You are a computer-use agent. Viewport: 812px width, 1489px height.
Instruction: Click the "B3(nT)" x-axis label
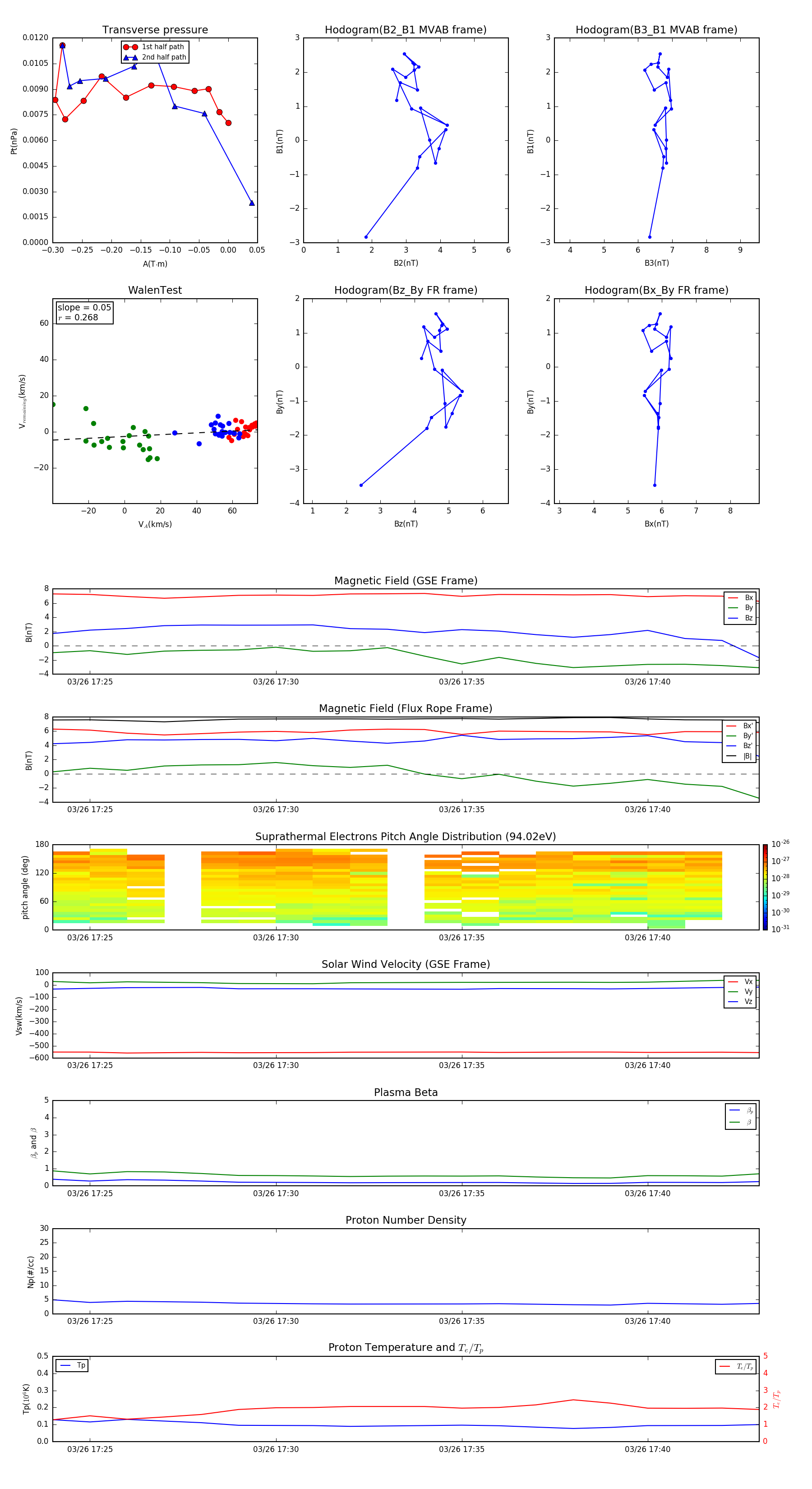[x=656, y=263]
